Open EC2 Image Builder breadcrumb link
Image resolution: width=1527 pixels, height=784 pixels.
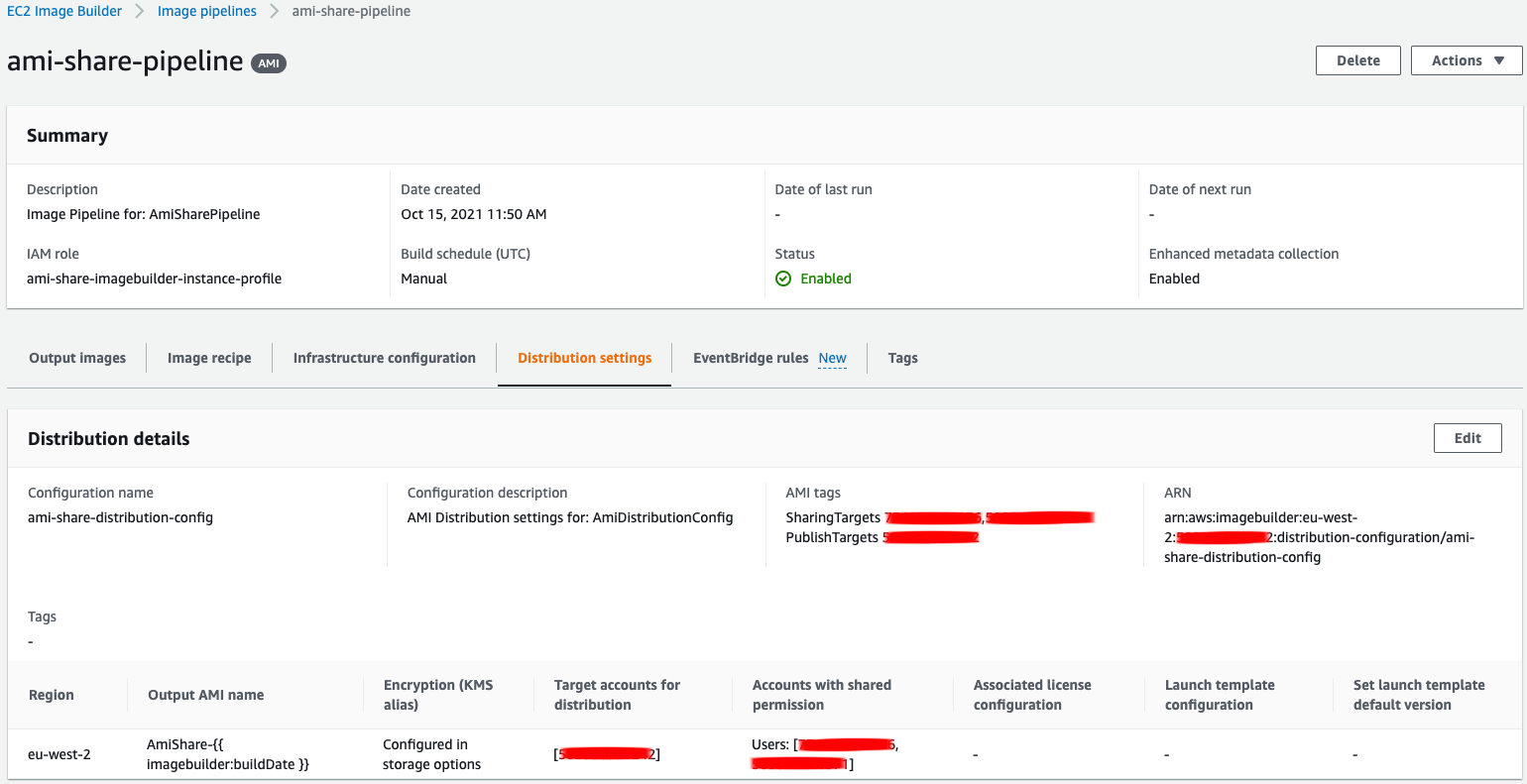[x=64, y=11]
